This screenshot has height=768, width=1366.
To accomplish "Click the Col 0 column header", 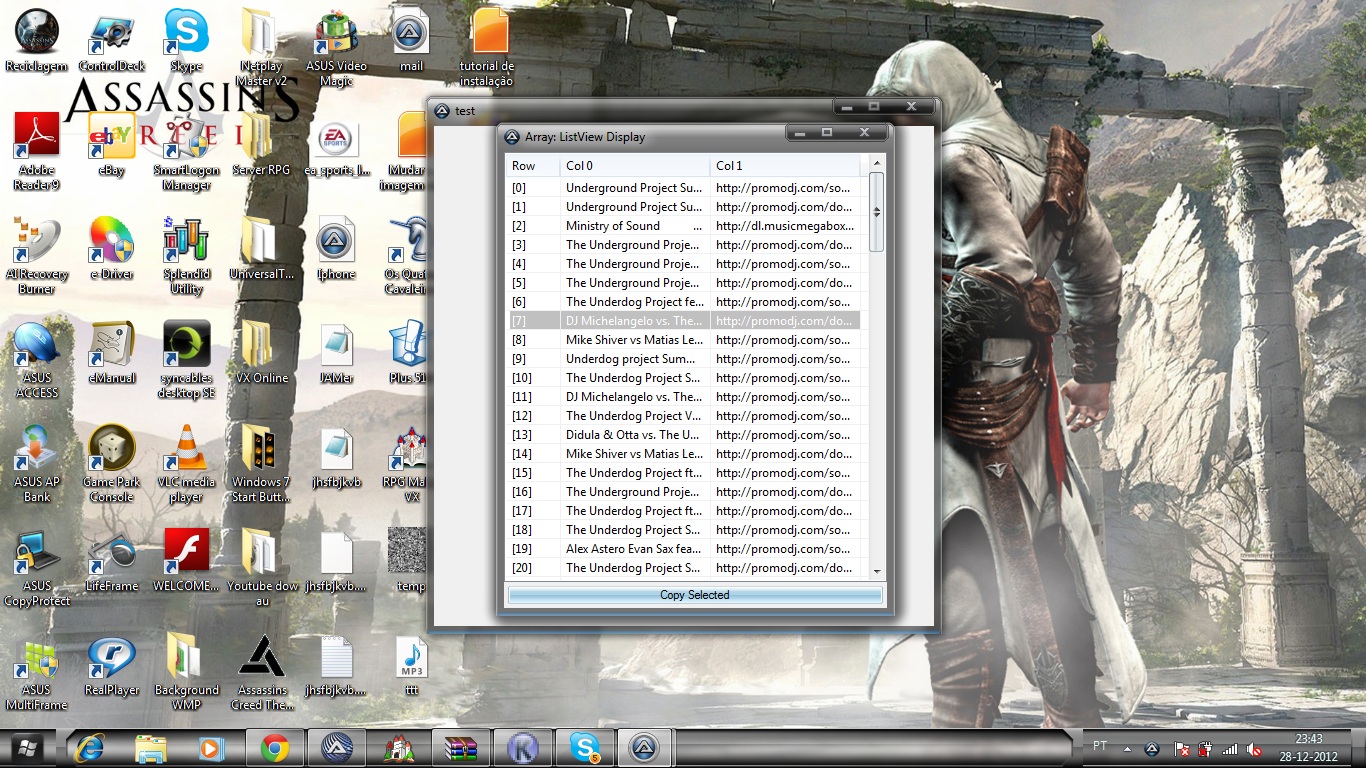I will coord(634,166).
